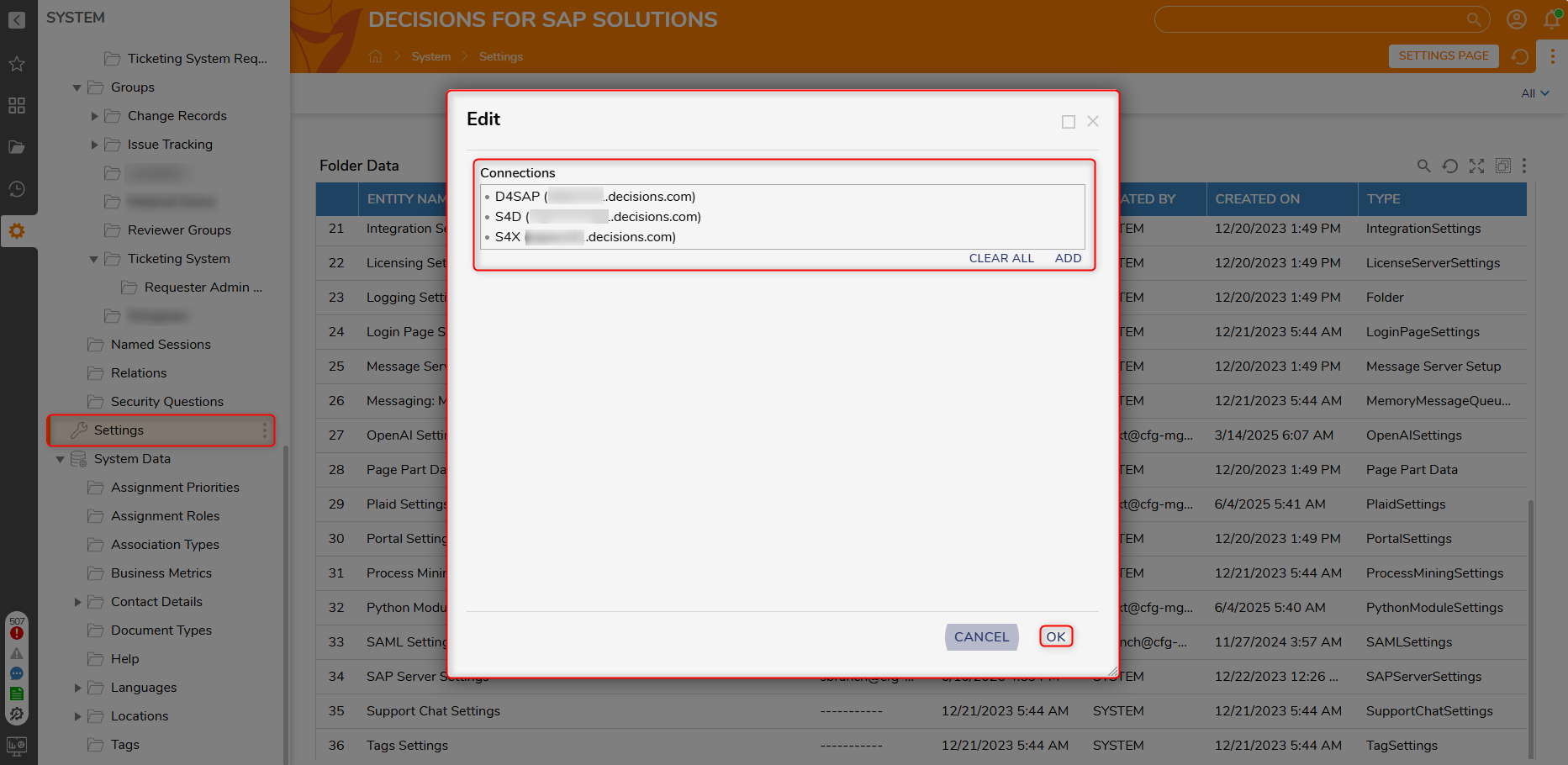This screenshot has width=1568, height=765.
Task: Open the Document Types folder
Action: click(x=161, y=630)
